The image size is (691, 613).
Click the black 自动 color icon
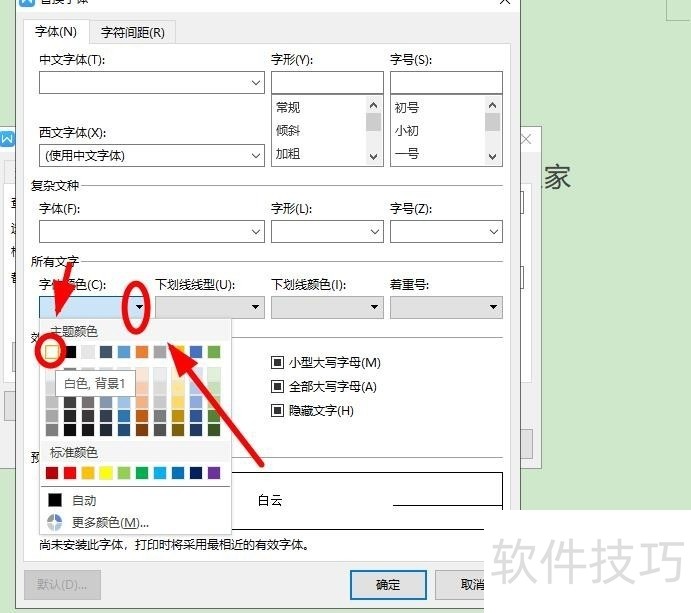click(55, 500)
